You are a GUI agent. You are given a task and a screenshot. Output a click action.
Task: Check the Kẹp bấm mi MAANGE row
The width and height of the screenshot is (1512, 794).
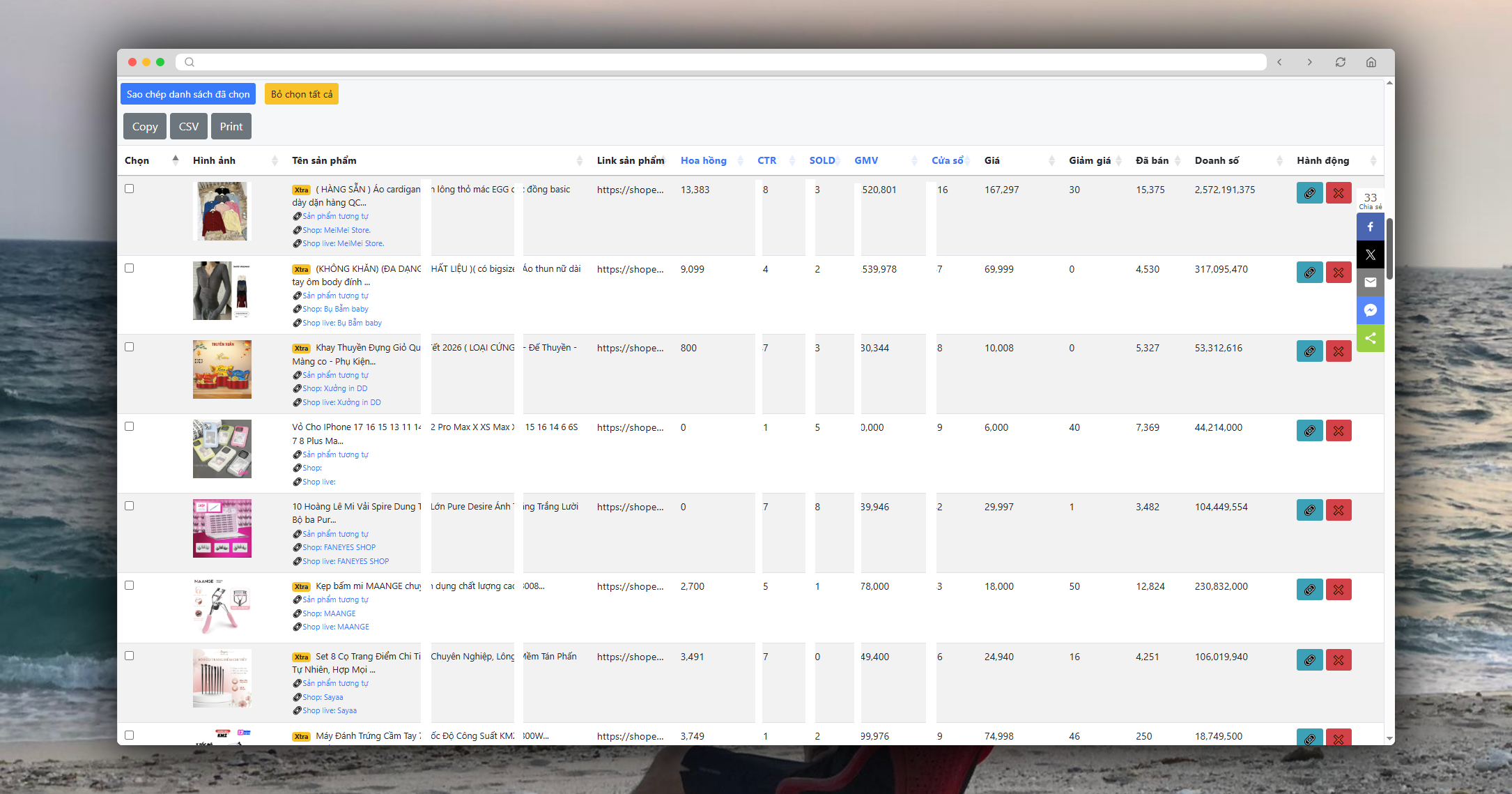pyautogui.click(x=129, y=585)
